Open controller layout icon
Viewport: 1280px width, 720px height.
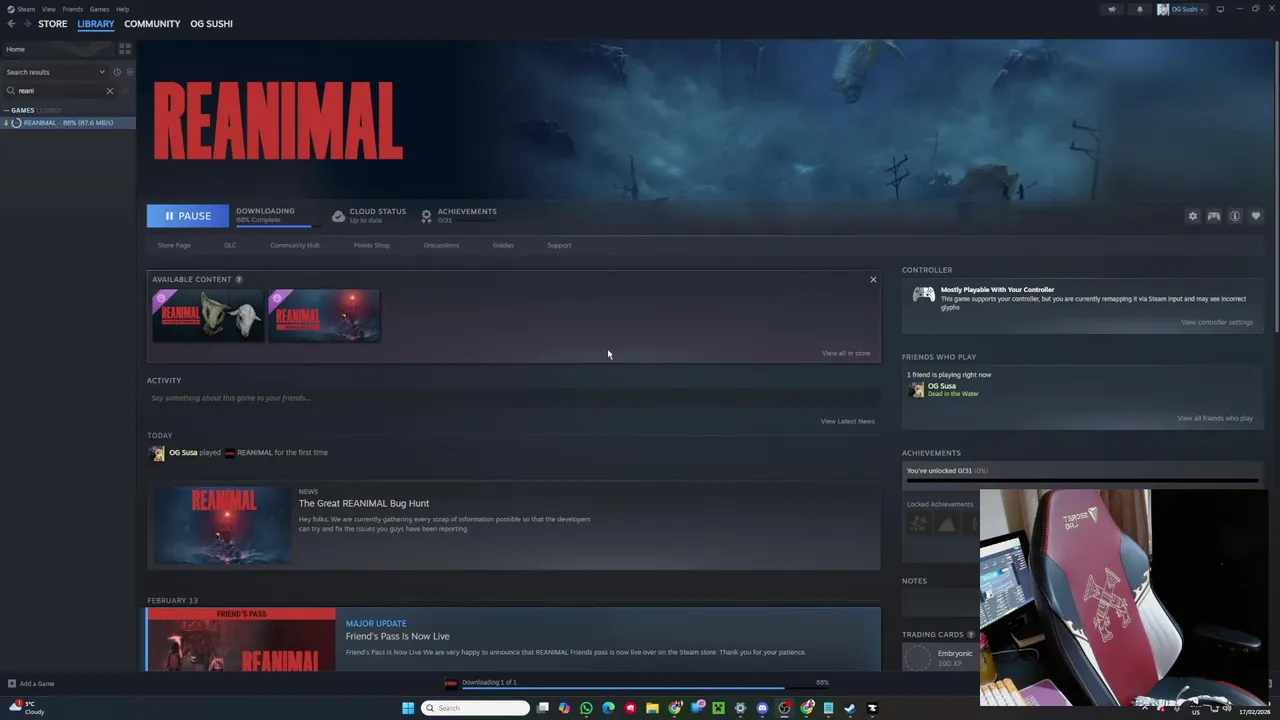1213,216
